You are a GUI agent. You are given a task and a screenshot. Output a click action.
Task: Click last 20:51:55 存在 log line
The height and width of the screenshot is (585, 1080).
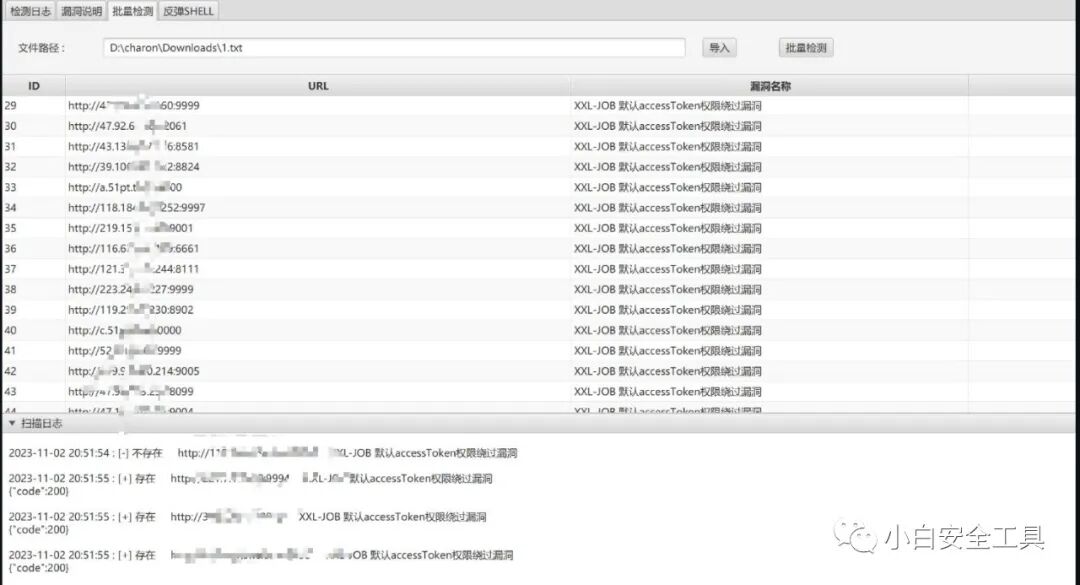pyautogui.click(x=260, y=555)
